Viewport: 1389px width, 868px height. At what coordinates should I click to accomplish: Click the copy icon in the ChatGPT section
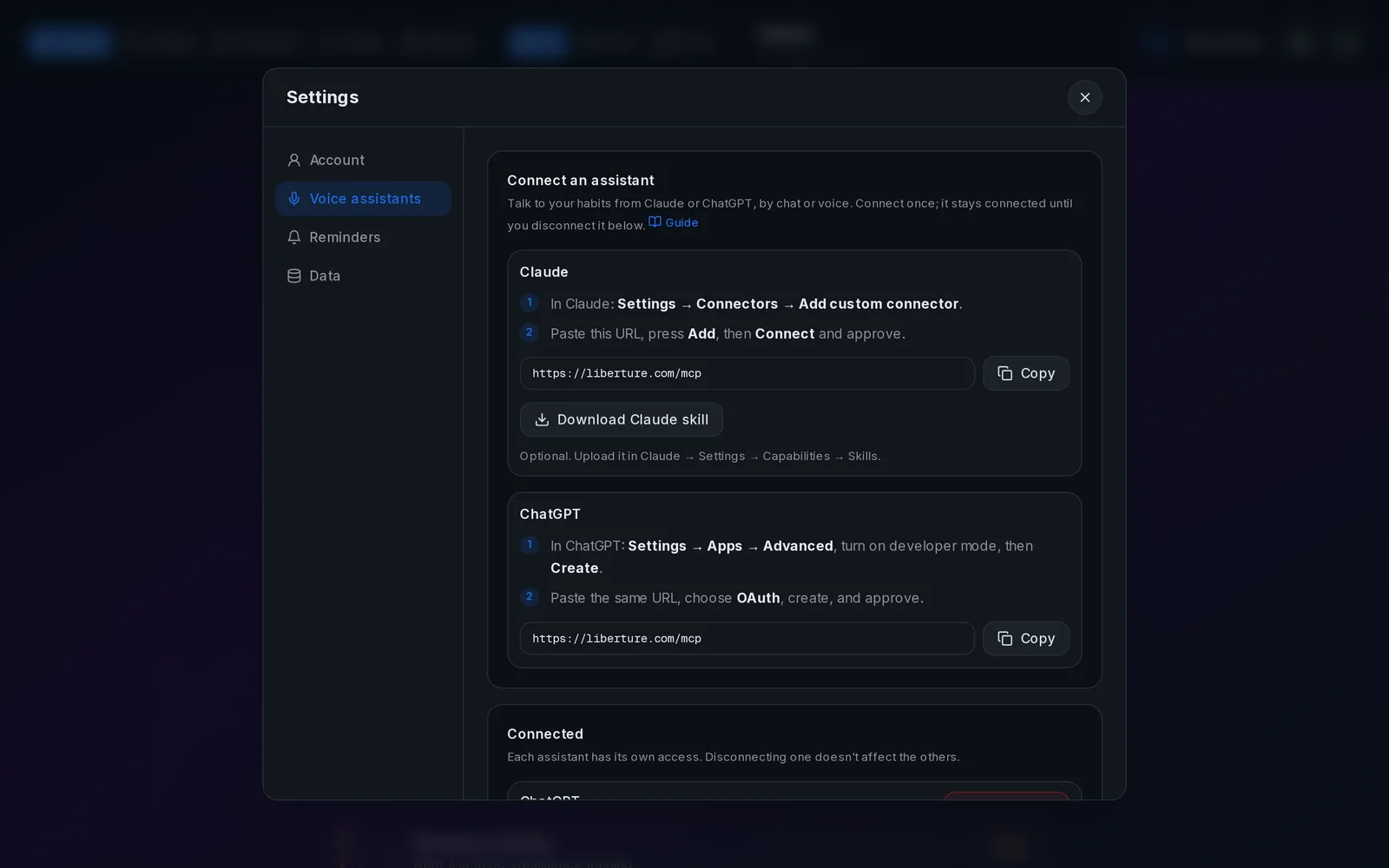pyautogui.click(x=1004, y=639)
